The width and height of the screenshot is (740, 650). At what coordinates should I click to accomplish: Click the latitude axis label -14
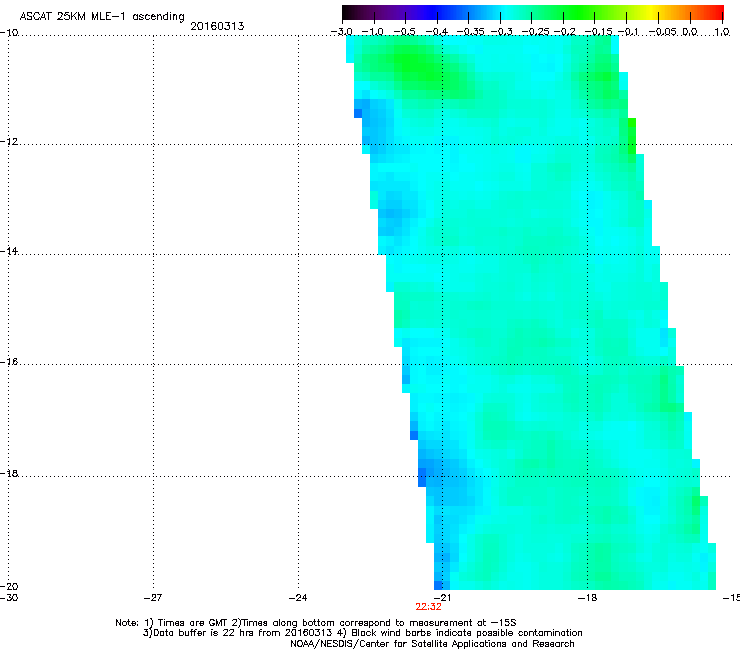point(9,251)
